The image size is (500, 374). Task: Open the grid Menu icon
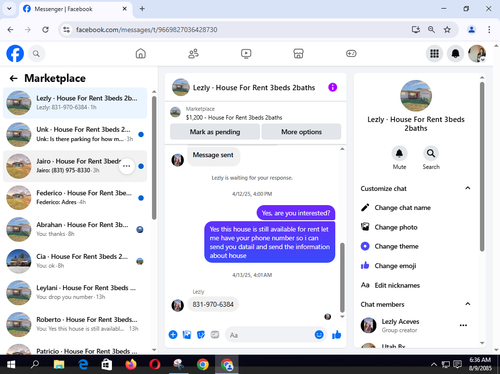pos(434,53)
